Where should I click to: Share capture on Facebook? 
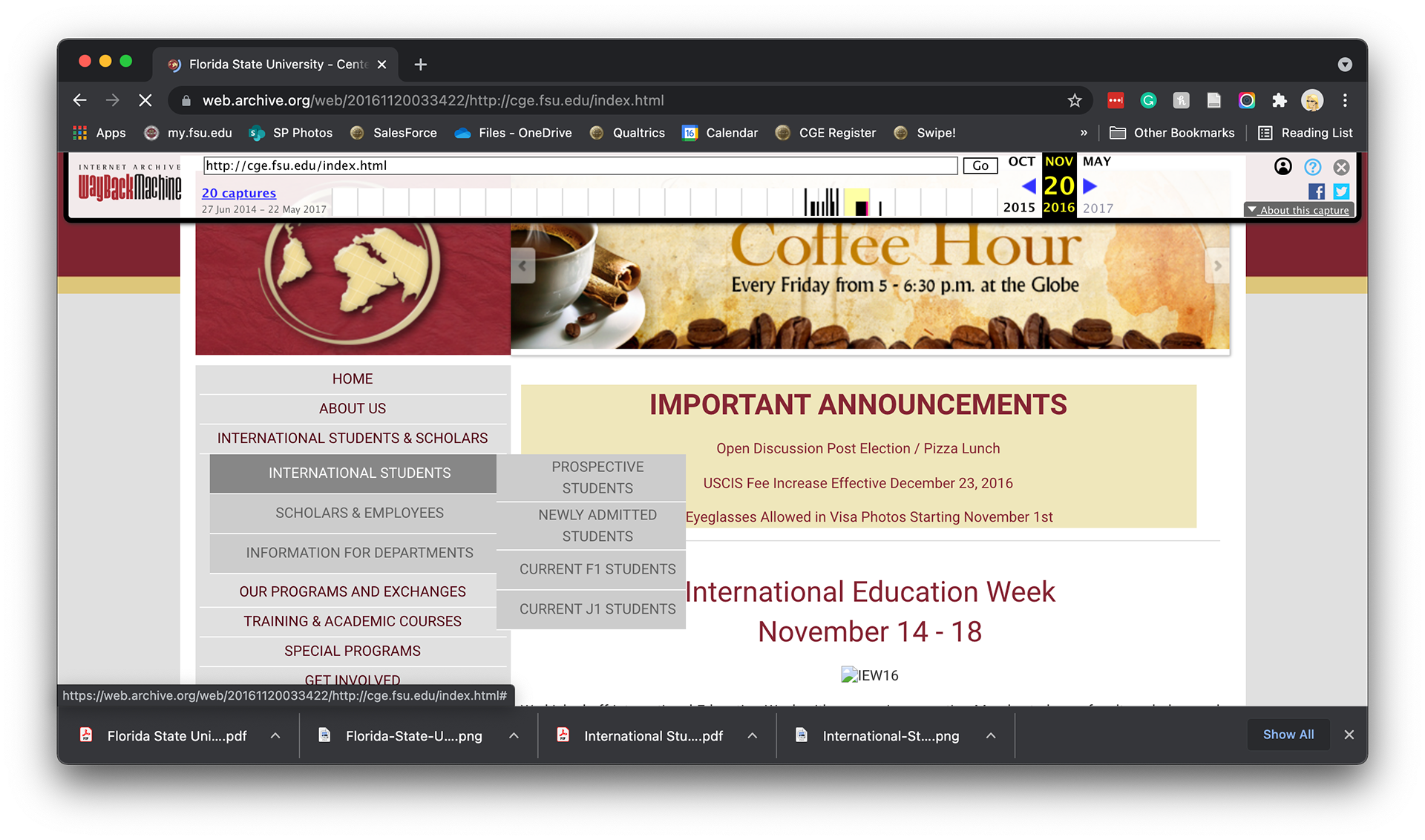(1317, 191)
